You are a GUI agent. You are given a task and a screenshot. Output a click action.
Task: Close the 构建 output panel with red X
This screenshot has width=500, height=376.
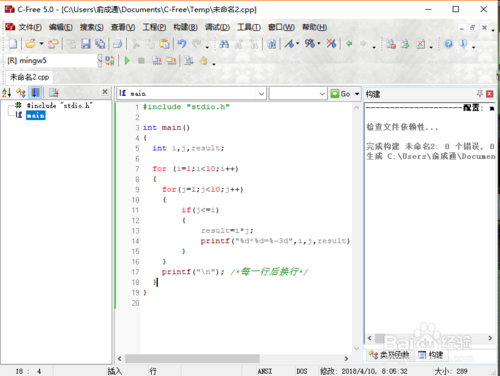coord(490,94)
